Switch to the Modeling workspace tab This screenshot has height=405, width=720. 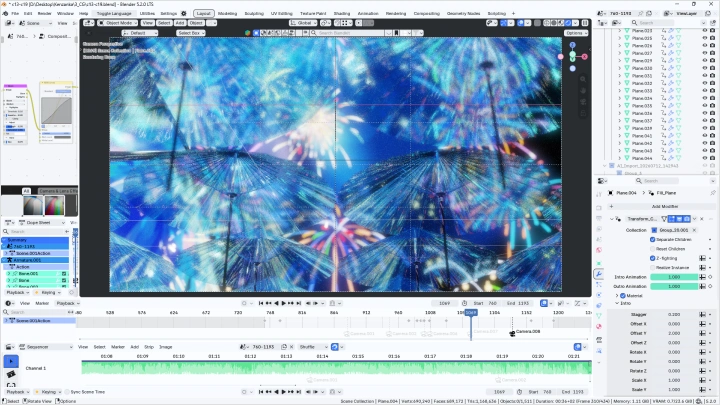(x=227, y=13)
